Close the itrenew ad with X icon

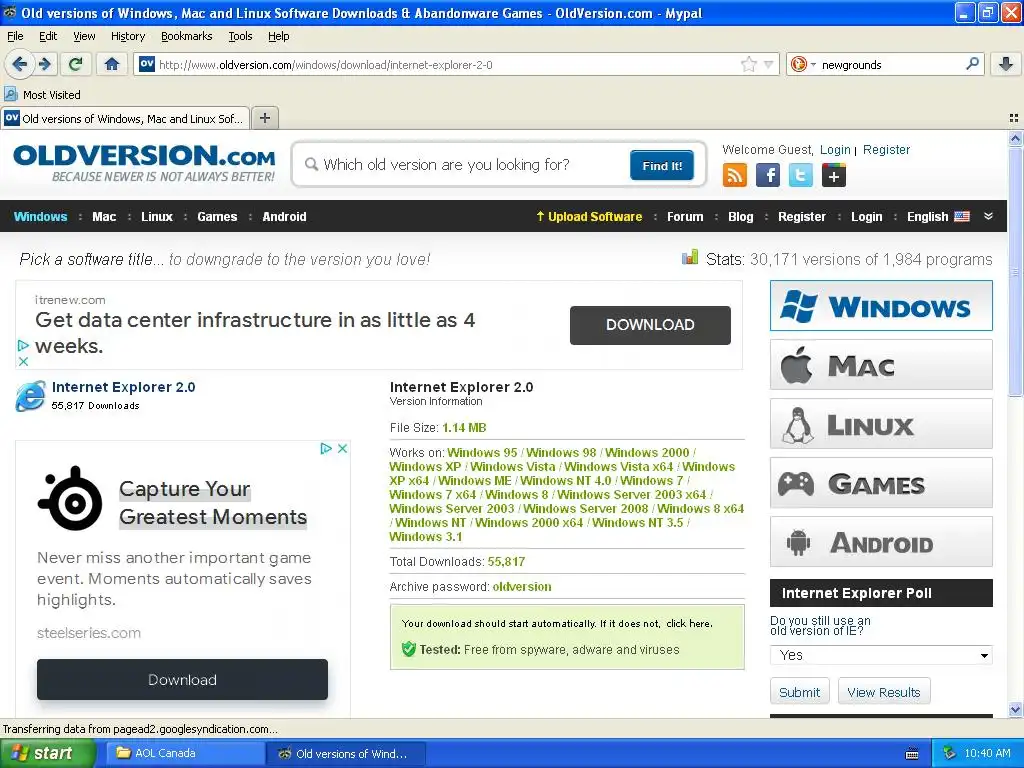(x=23, y=361)
